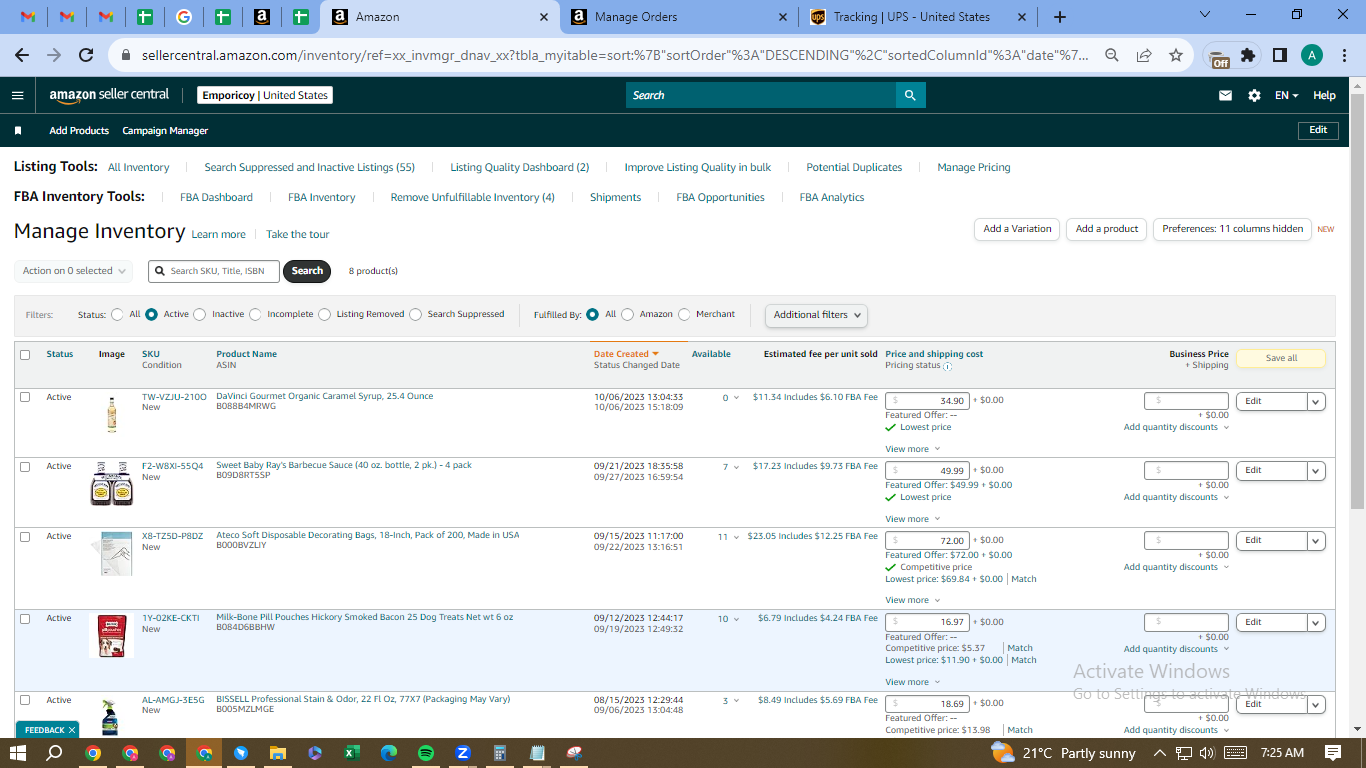1366x768 pixels.
Task: Expand View more under the $34.90 price
Action: pos(912,449)
